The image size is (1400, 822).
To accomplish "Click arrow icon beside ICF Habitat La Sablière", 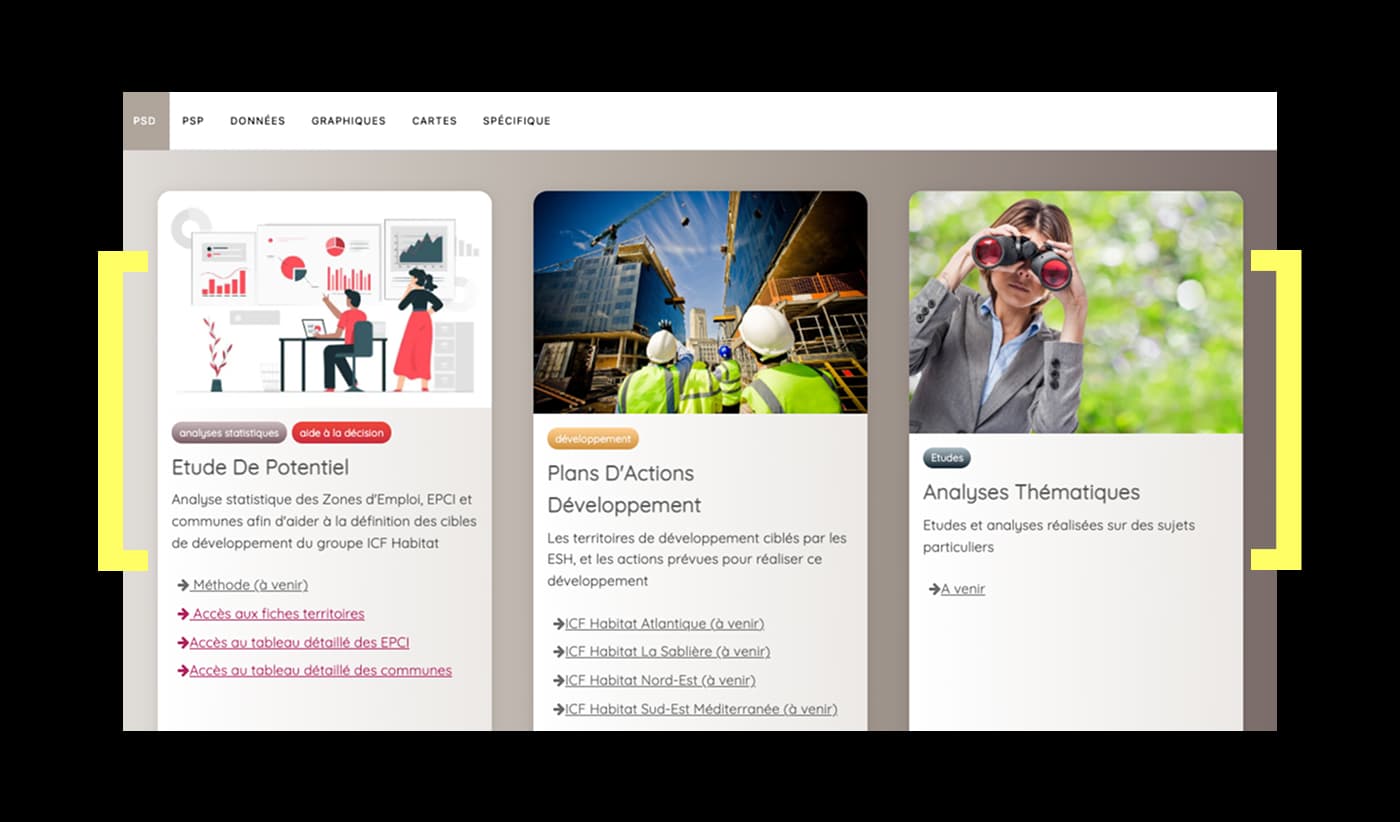I will point(559,652).
